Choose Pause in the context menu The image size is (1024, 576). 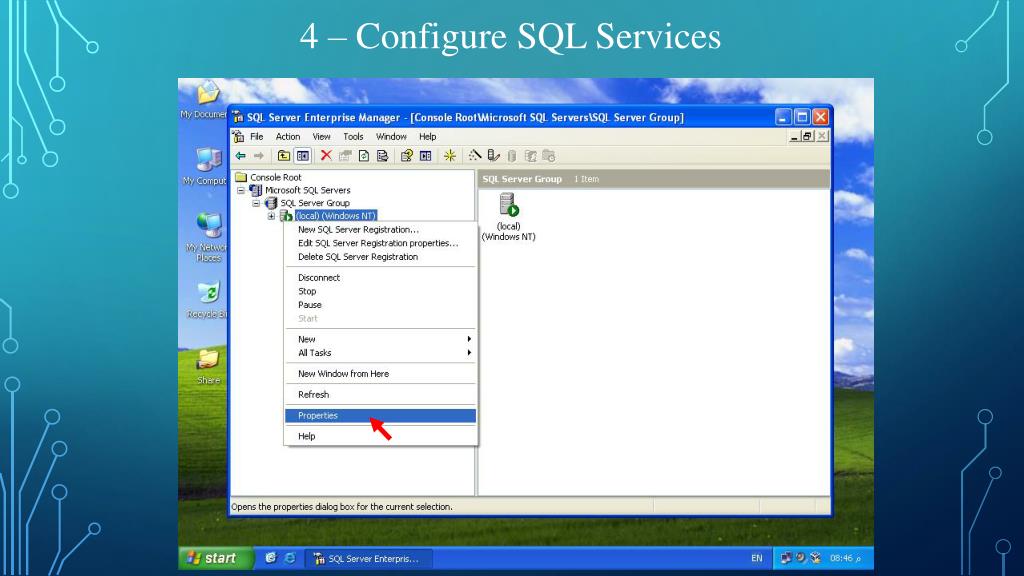tap(380, 305)
